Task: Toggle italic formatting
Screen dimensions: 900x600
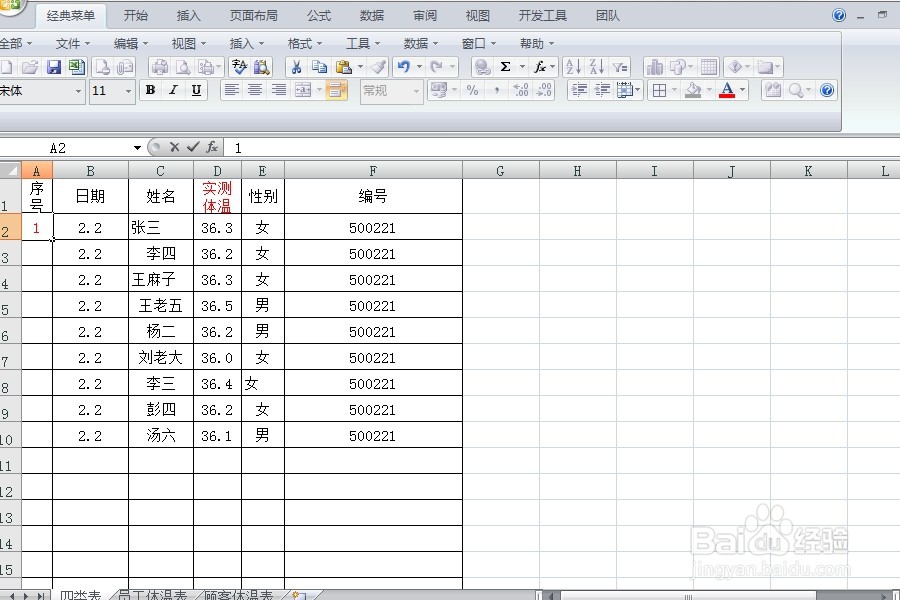Action: [172, 90]
